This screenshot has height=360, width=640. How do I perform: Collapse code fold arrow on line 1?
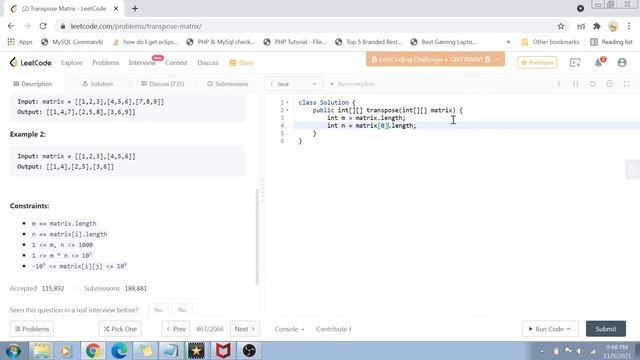pos(287,102)
